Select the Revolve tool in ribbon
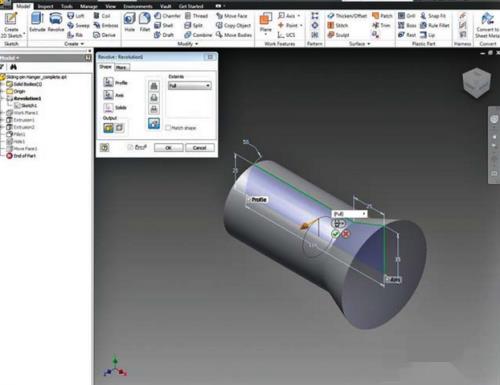 click(x=56, y=22)
